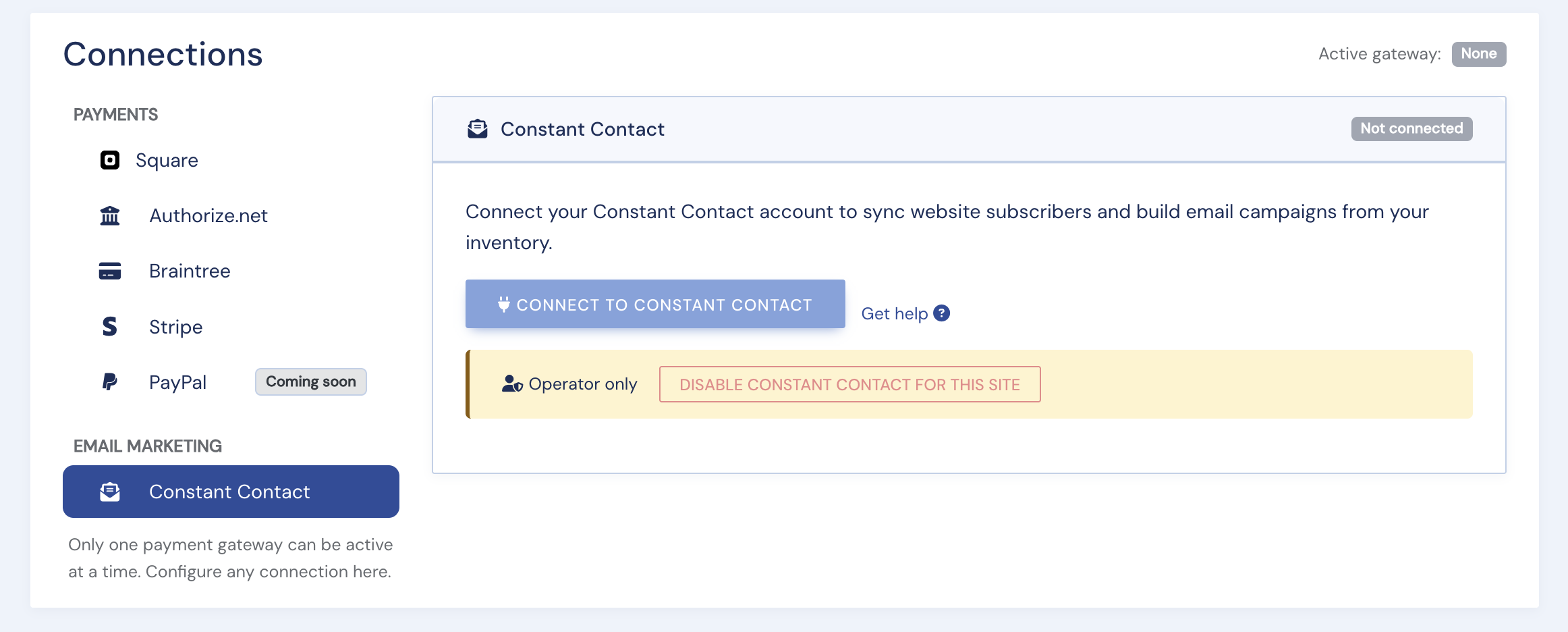Image resolution: width=1568 pixels, height=632 pixels.
Task: Click the Stripe S logo icon
Action: 110,327
